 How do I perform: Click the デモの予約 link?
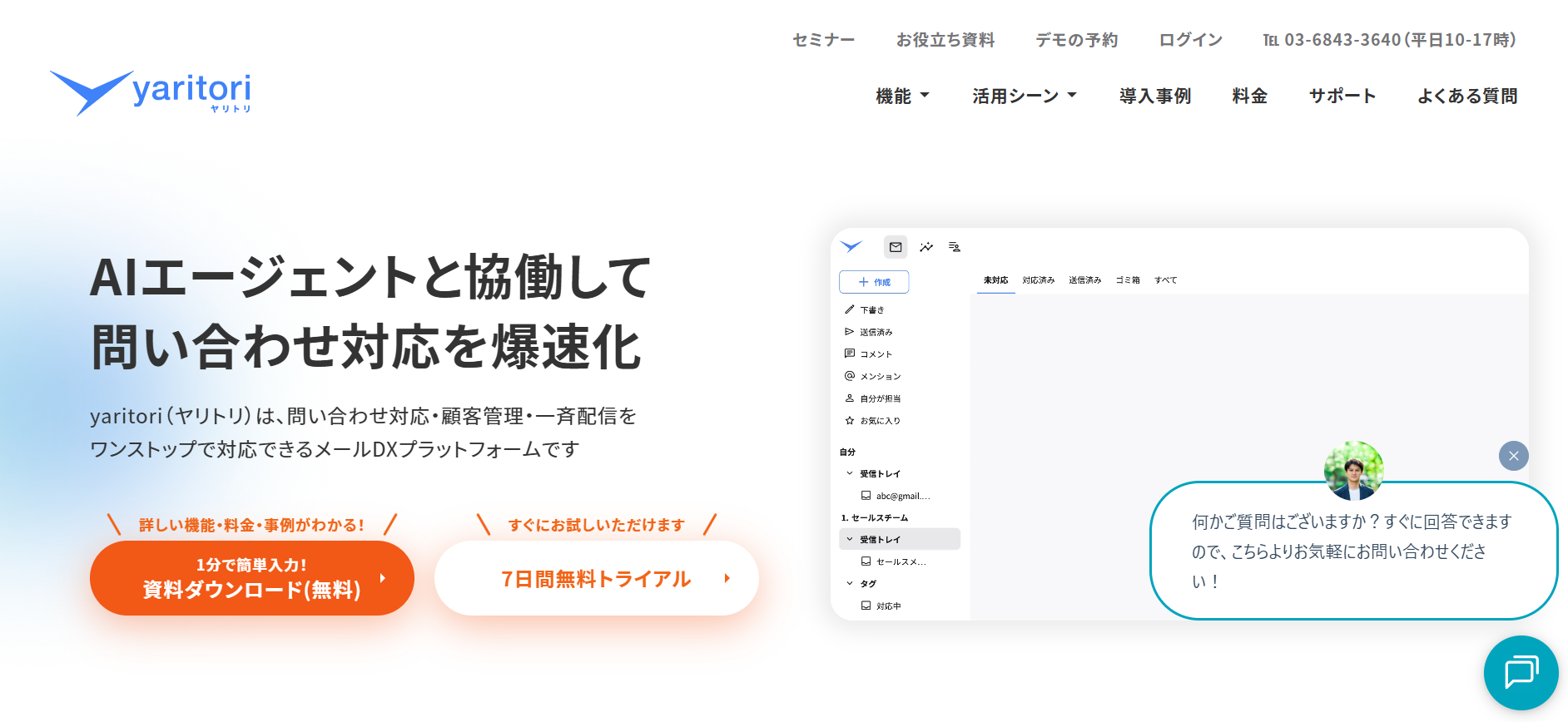[1076, 40]
